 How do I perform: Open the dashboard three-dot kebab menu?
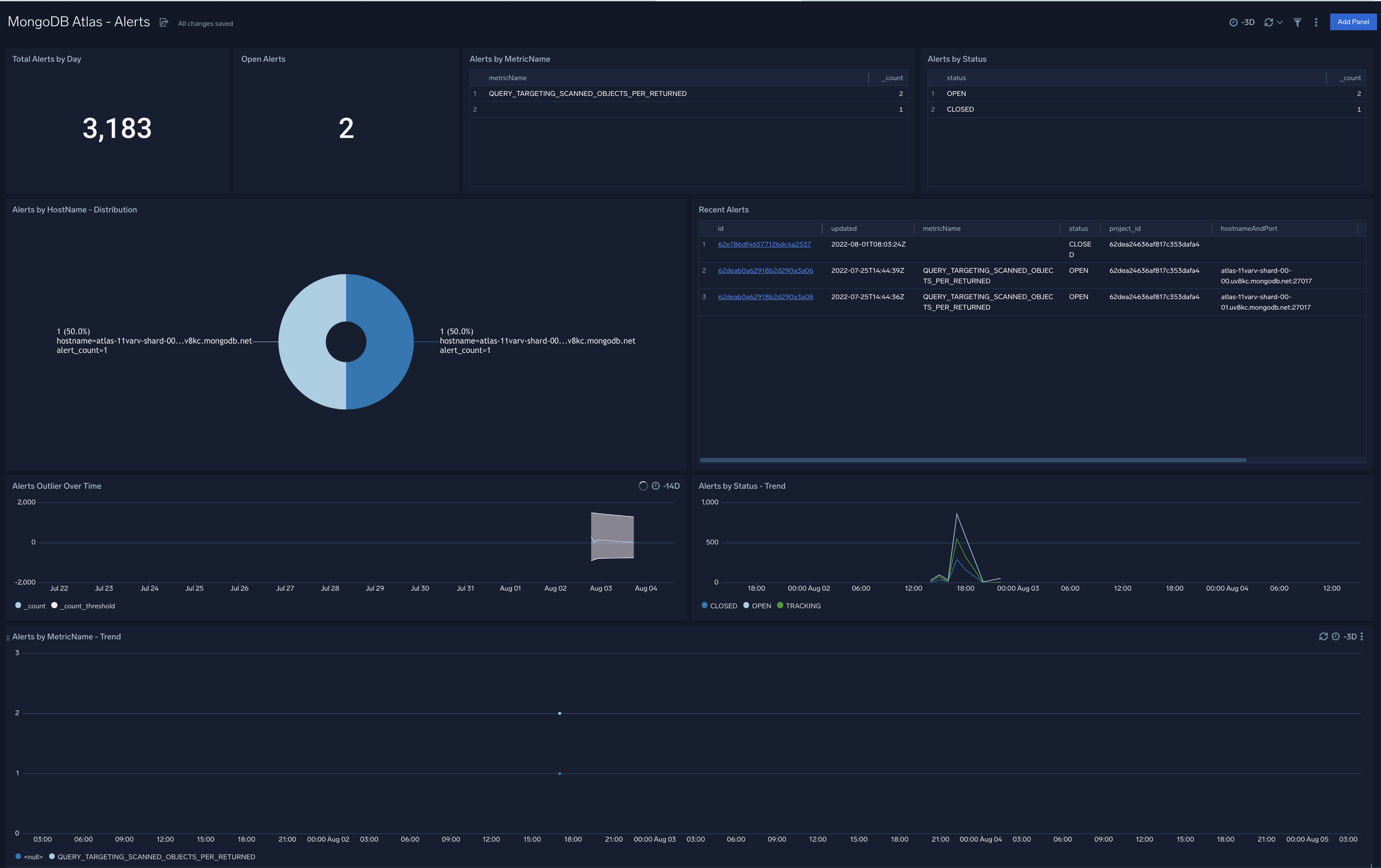(x=1316, y=22)
